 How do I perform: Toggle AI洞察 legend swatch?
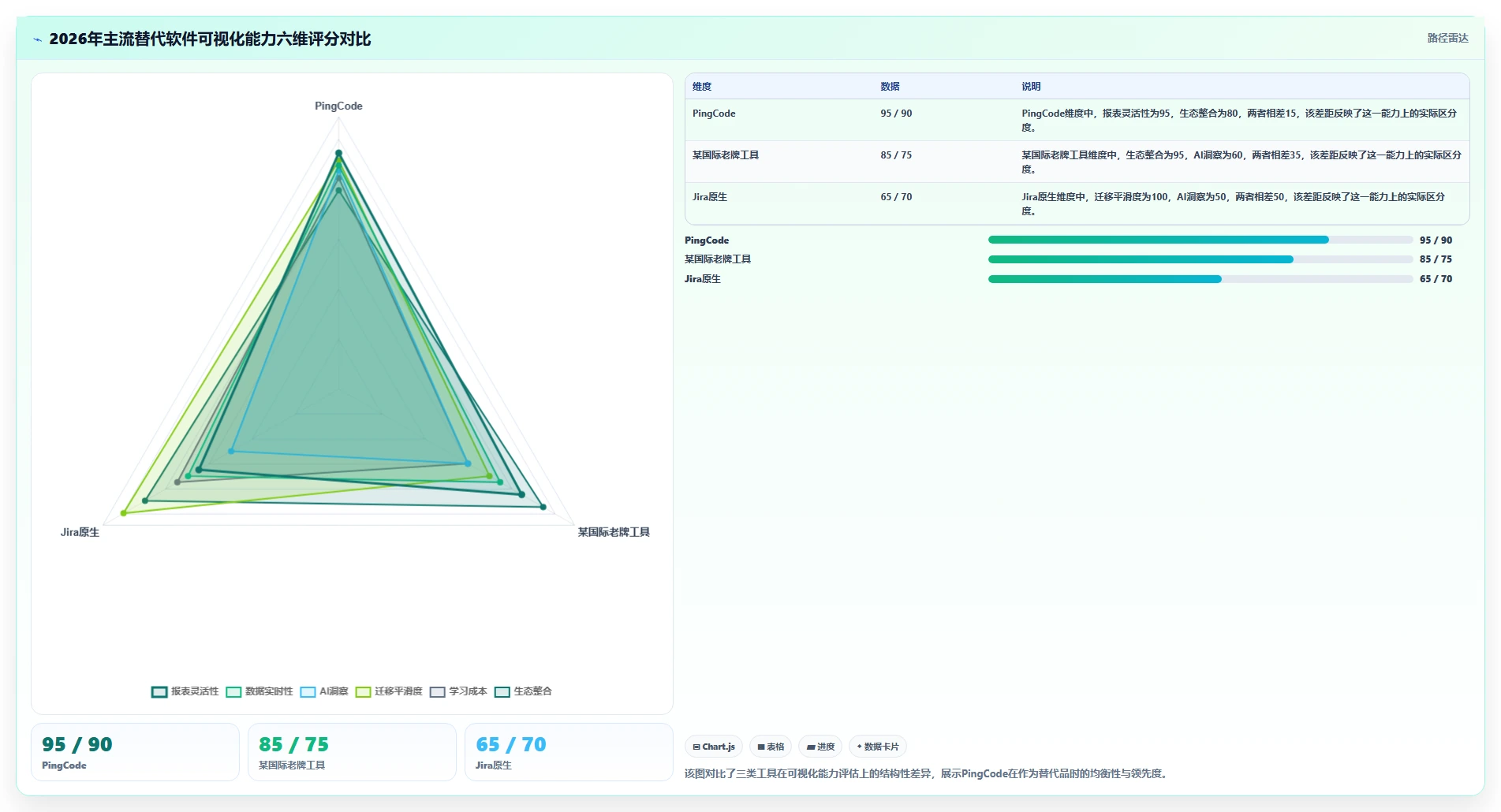tap(308, 691)
